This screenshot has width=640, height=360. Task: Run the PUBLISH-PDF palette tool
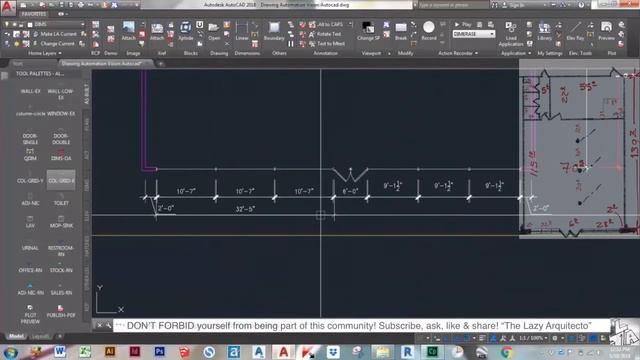[x=61, y=312]
